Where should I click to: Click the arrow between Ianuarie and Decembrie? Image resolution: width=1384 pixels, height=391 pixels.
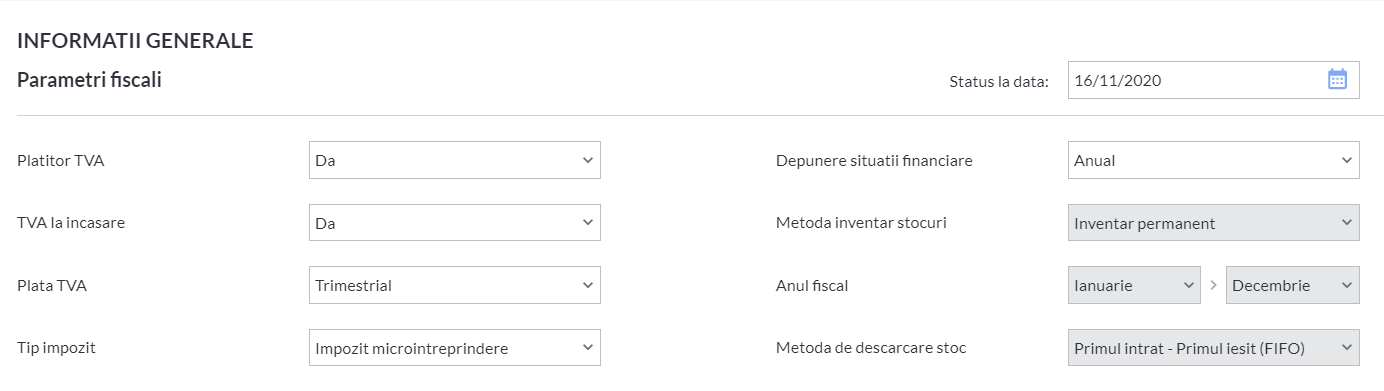[x=1214, y=285]
